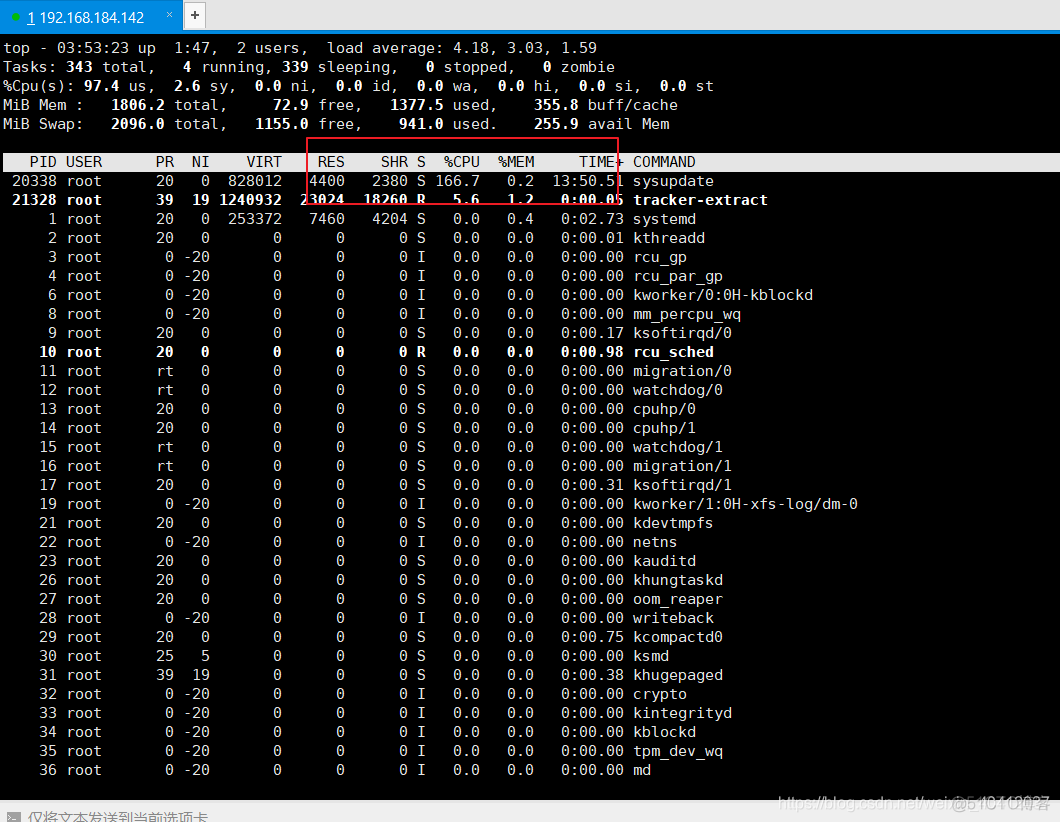Click the %CPU column header
The image size is (1060, 822).
(x=462, y=162)
